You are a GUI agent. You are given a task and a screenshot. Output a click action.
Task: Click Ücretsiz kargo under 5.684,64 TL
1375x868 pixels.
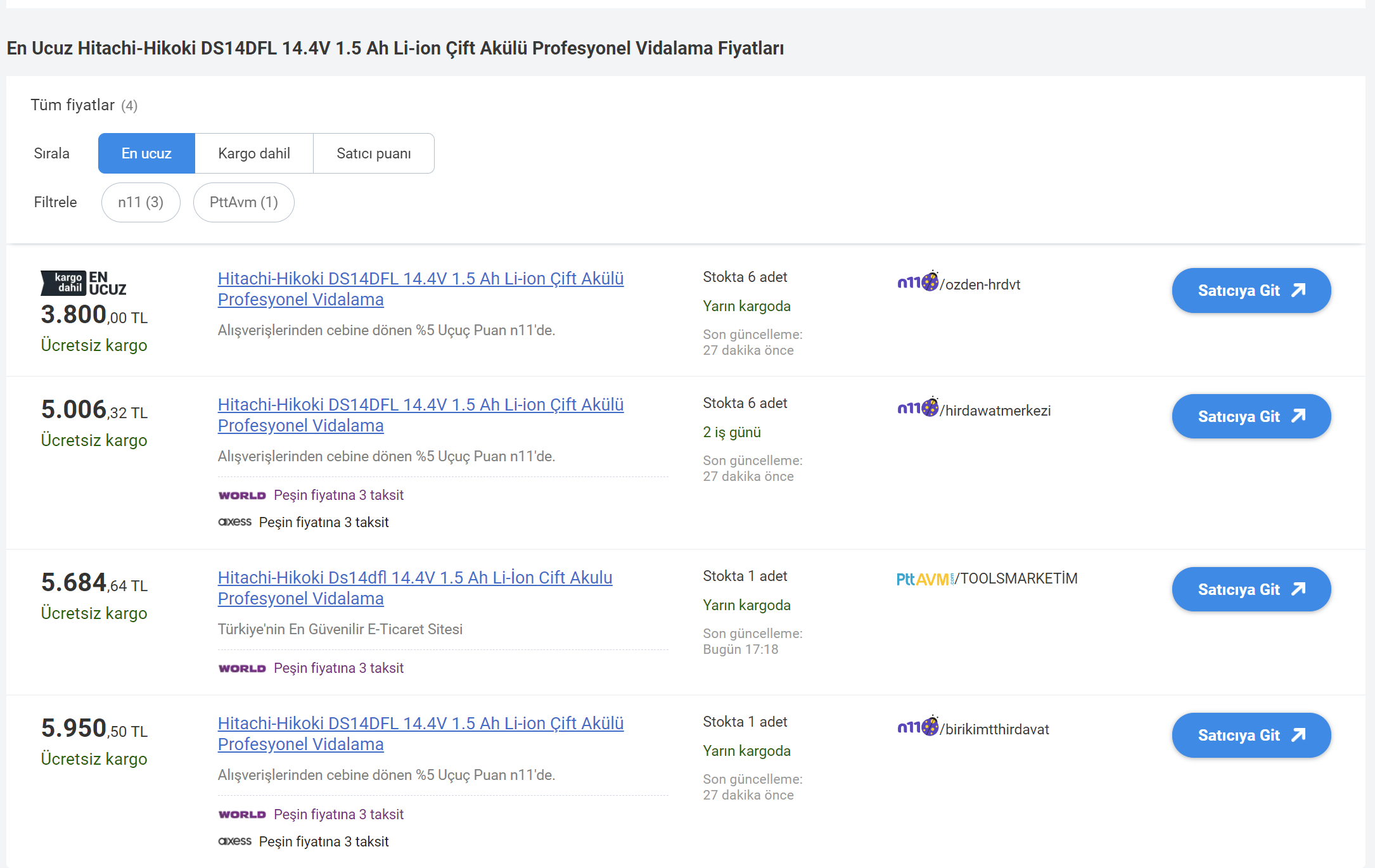(94, 613)
